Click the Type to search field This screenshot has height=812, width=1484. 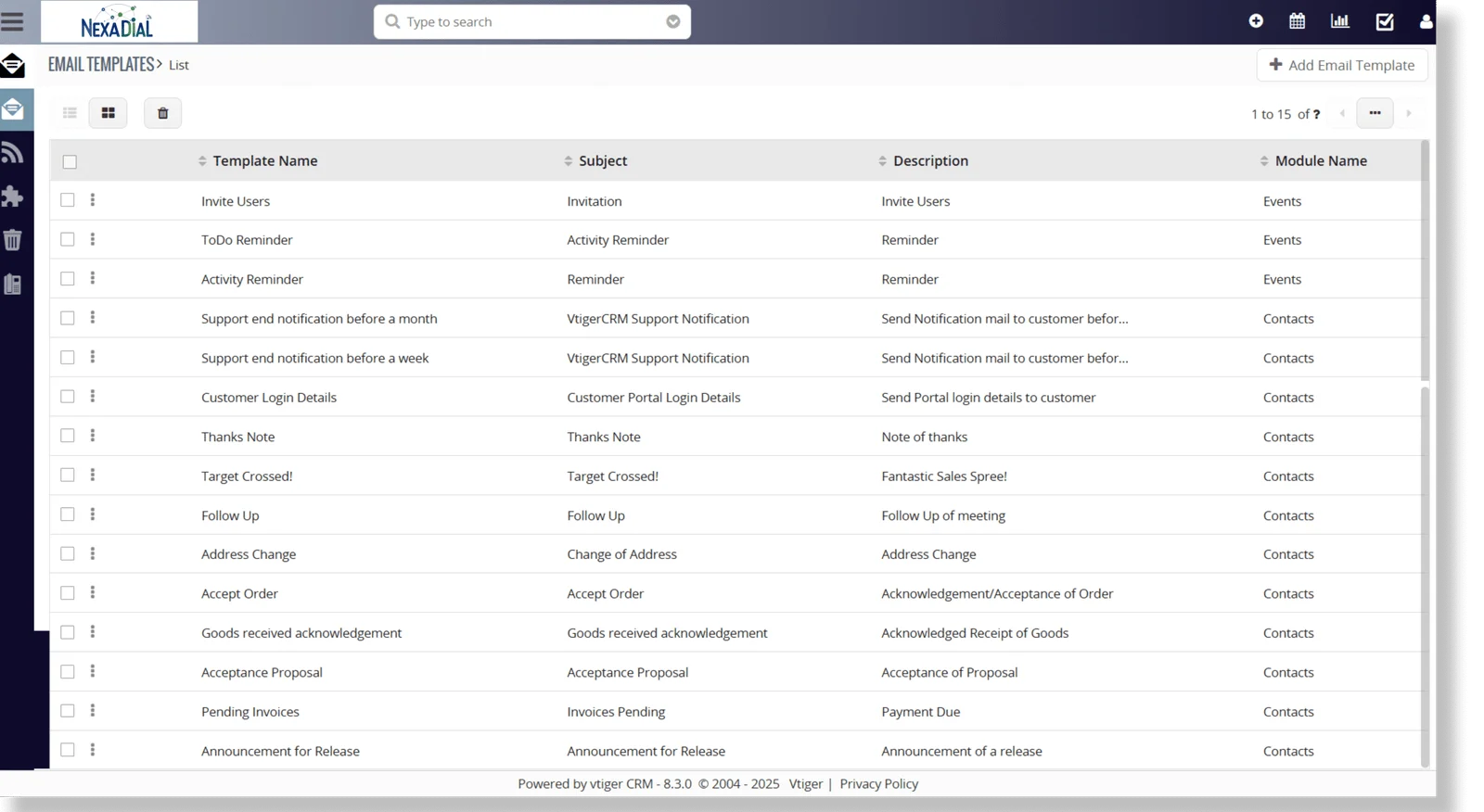(x=531, y=21)
